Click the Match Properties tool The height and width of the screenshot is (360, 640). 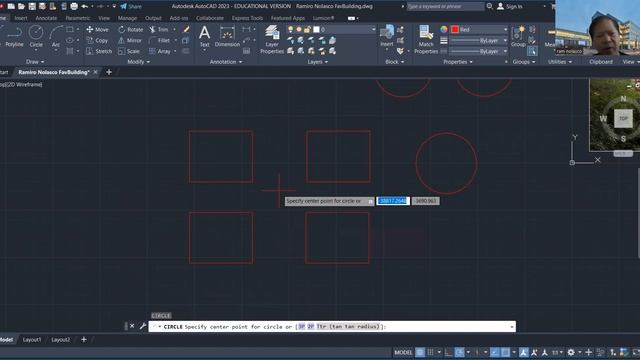pos(426,39)
